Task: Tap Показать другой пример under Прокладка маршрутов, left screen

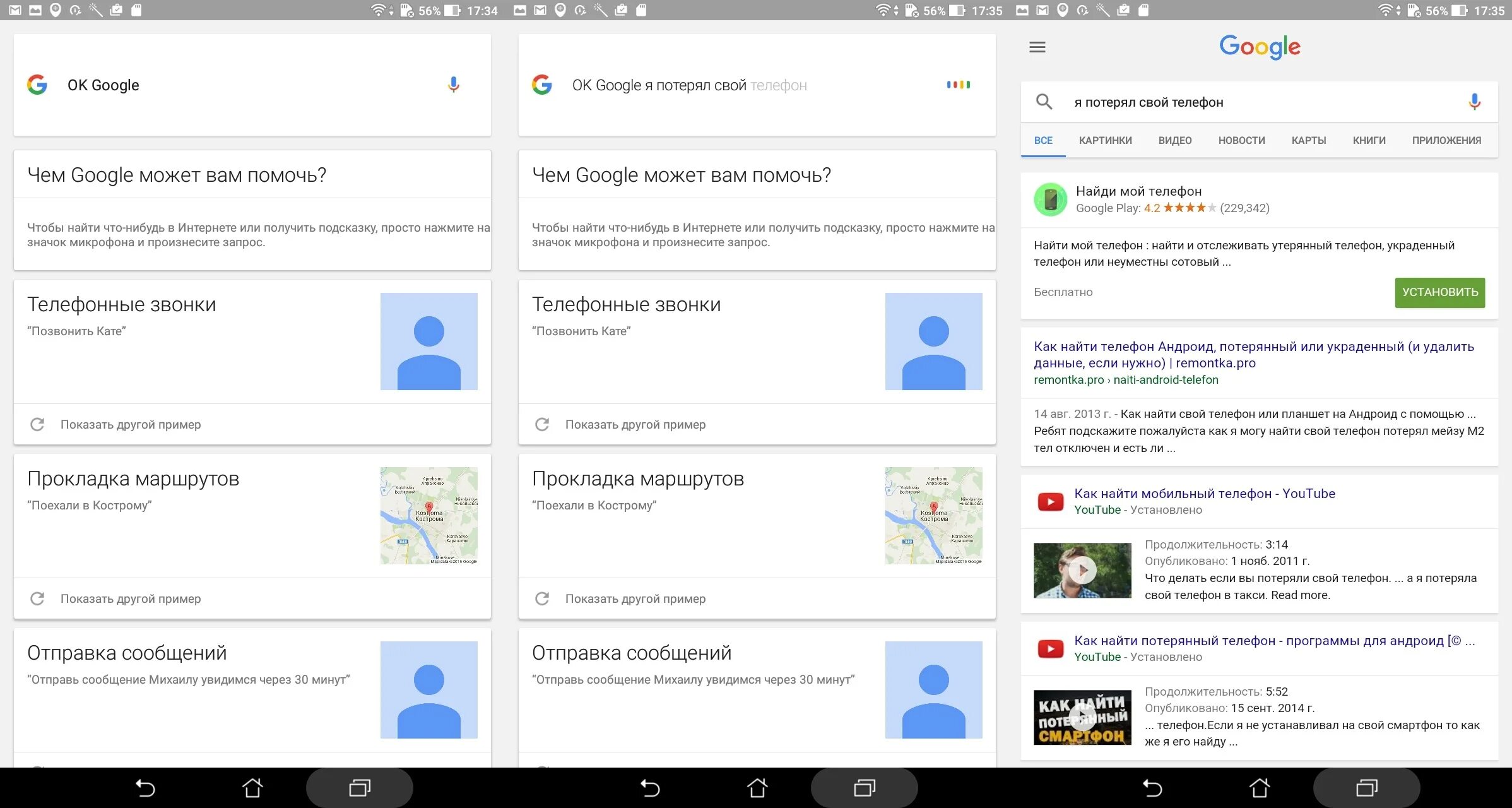Action: 131,598
